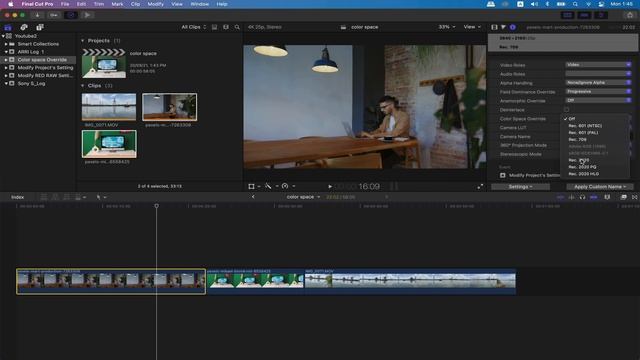
Task: Open the enhancement magic wand menu
Action: point(271,186)
